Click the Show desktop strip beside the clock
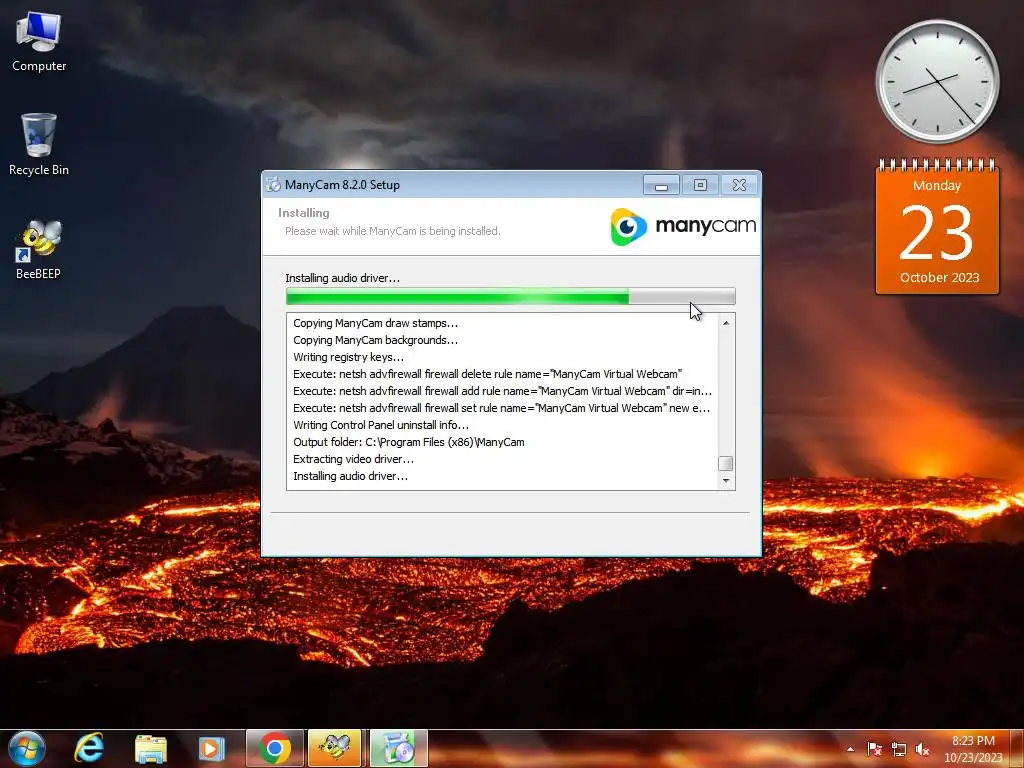1024x768 pixels. click(1017, 749)
